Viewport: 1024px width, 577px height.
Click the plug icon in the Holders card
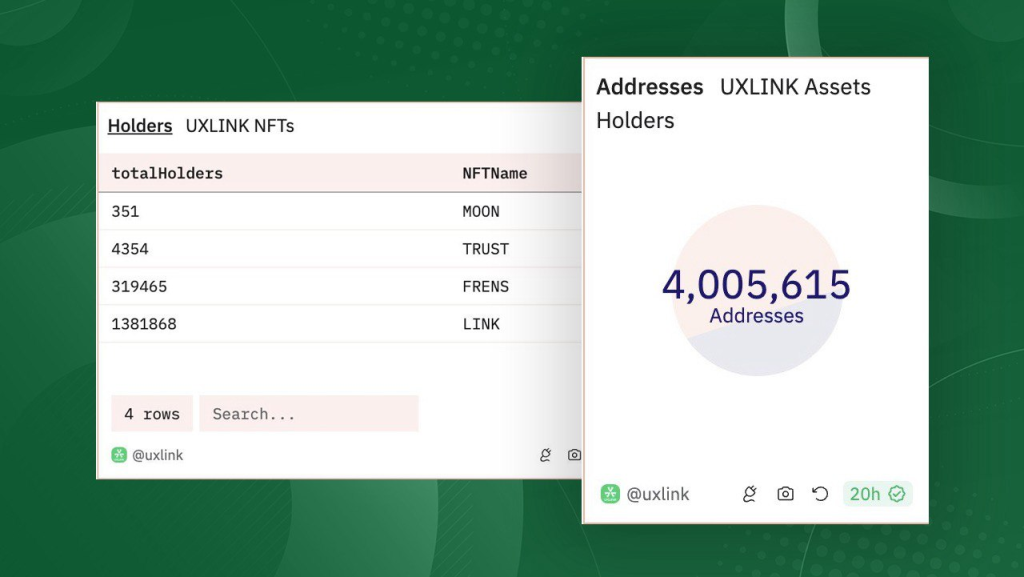pos(545,455)
